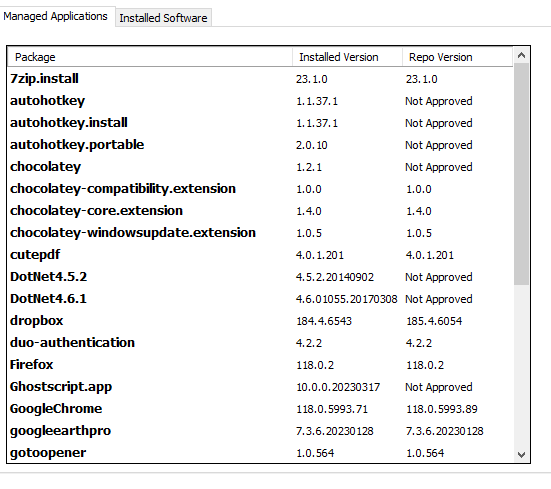551x489 pixels.
Task: Select the GoogleChrome package row
Action: point(260,409)
